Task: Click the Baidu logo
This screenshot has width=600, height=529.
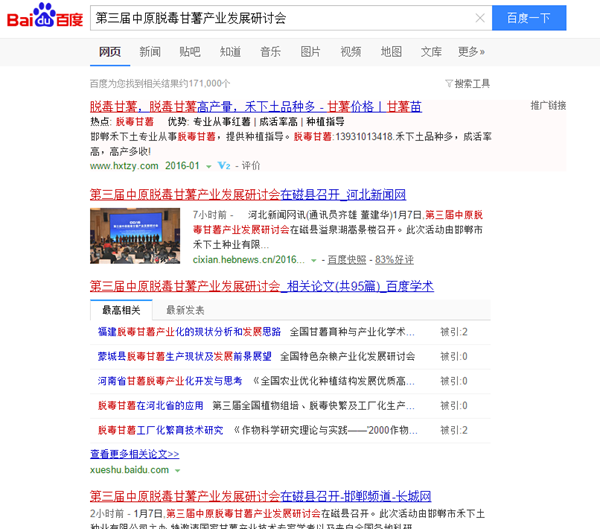Action: coord(45,17)
